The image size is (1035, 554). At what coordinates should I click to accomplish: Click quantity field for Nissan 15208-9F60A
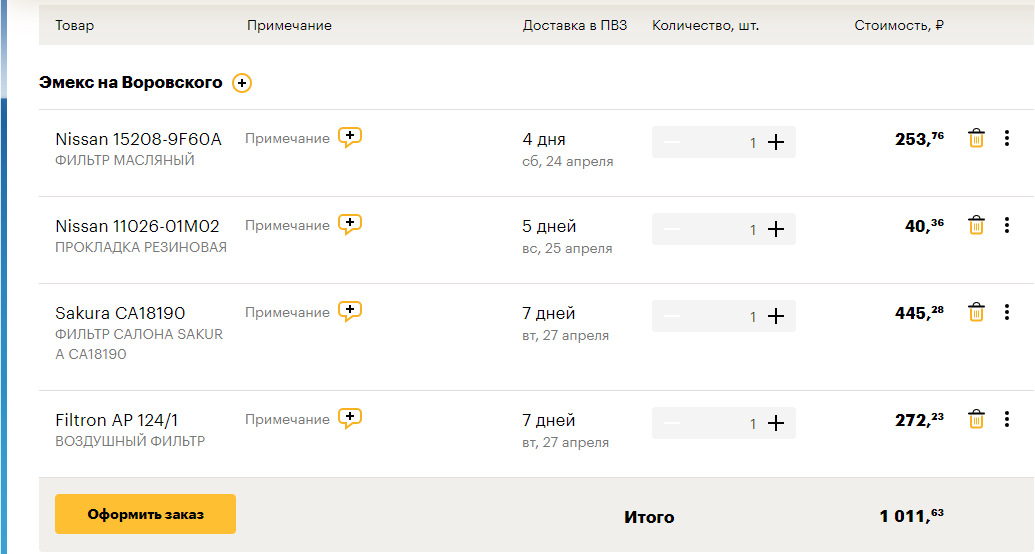(738, 142)
